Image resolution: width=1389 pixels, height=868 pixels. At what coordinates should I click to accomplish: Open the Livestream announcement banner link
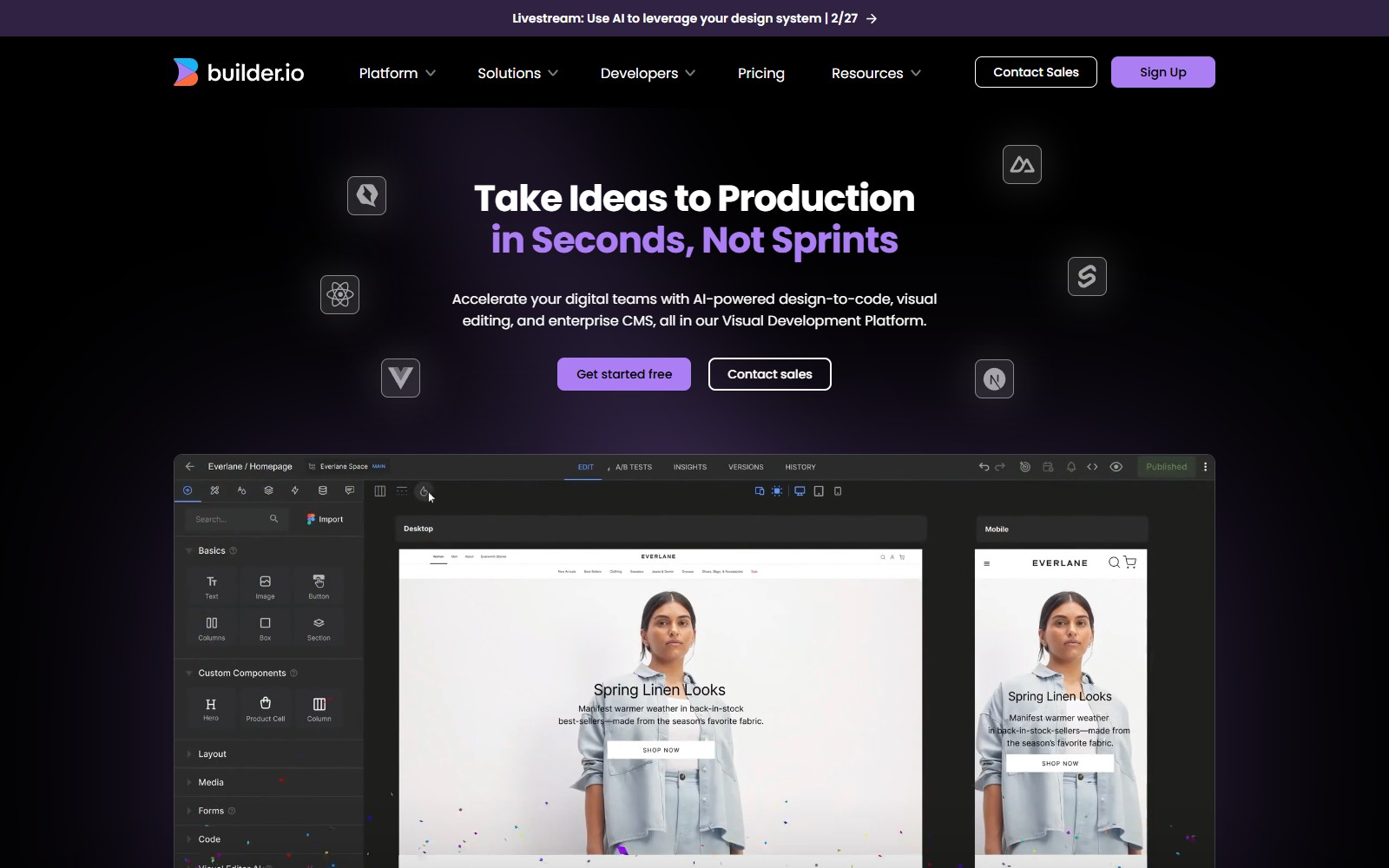click(x=694, y=18)
